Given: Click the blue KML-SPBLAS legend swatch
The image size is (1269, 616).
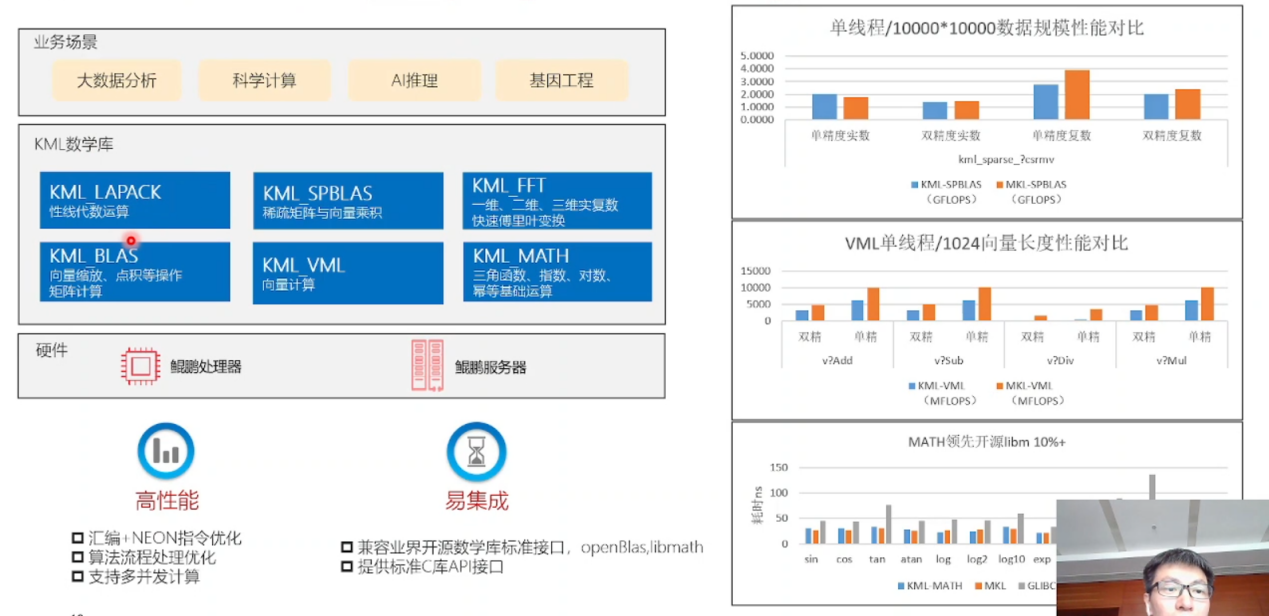Looking at the screenshot, I should click(915, 185).
